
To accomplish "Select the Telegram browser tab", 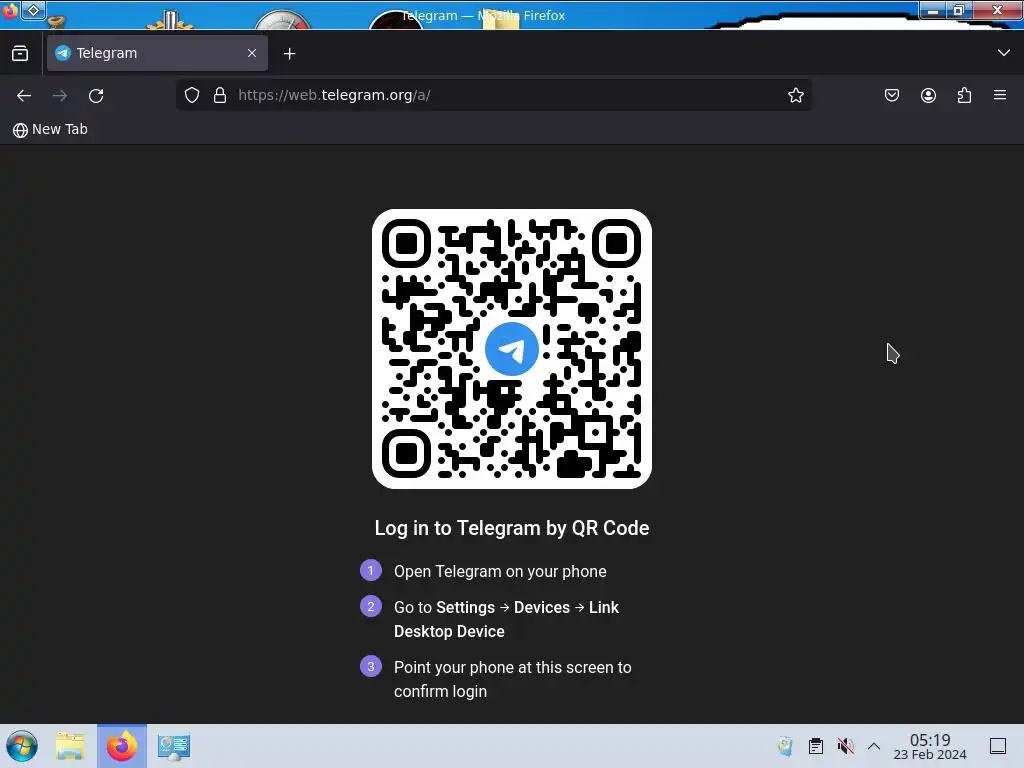I will [157, 53].
